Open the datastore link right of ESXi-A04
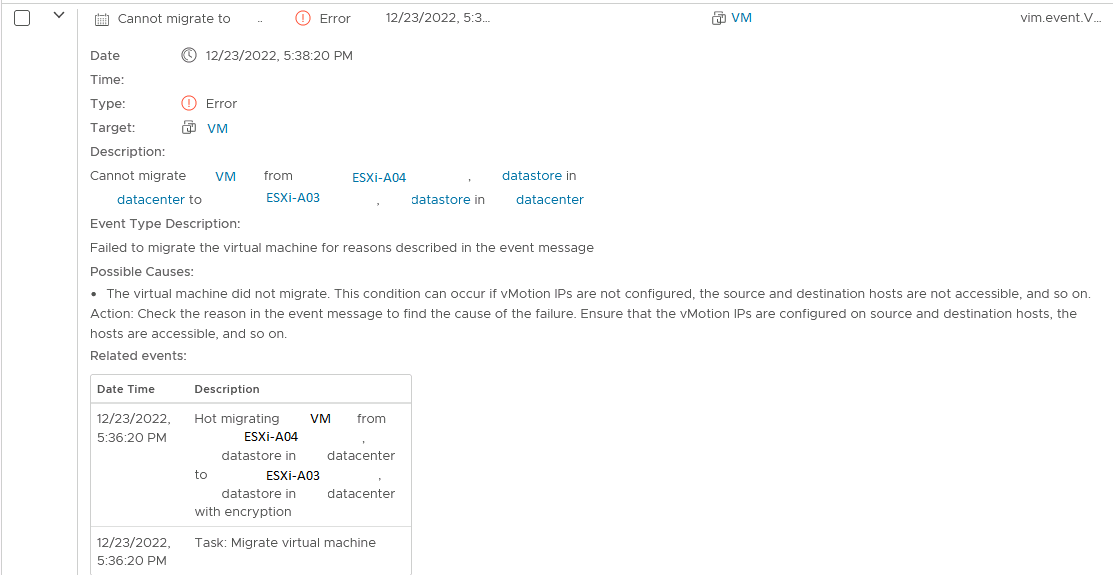Image resolution: width=1113 pixels, height=575 pixels. (531, 176)
